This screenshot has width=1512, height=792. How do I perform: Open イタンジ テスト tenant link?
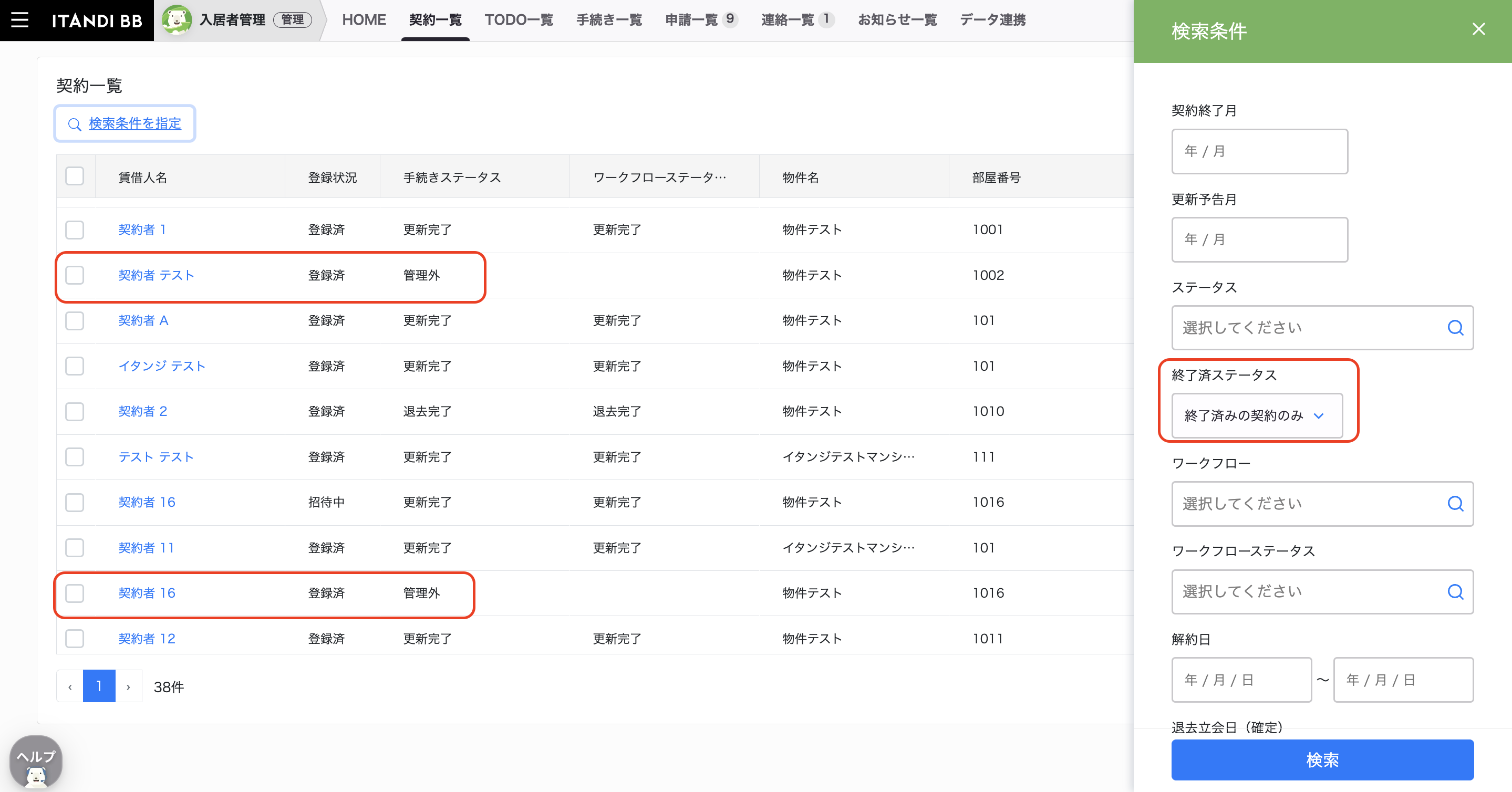(x=162, y=366)
